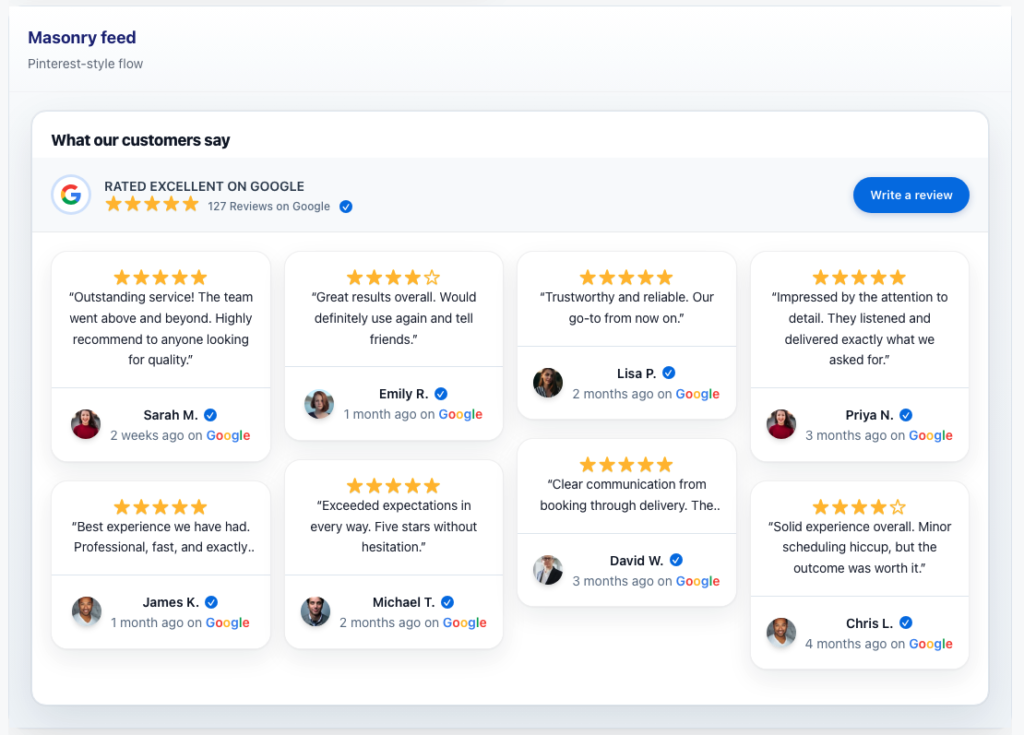Click verified badge beside 127 Reviews on Google

tap(346, 206)
